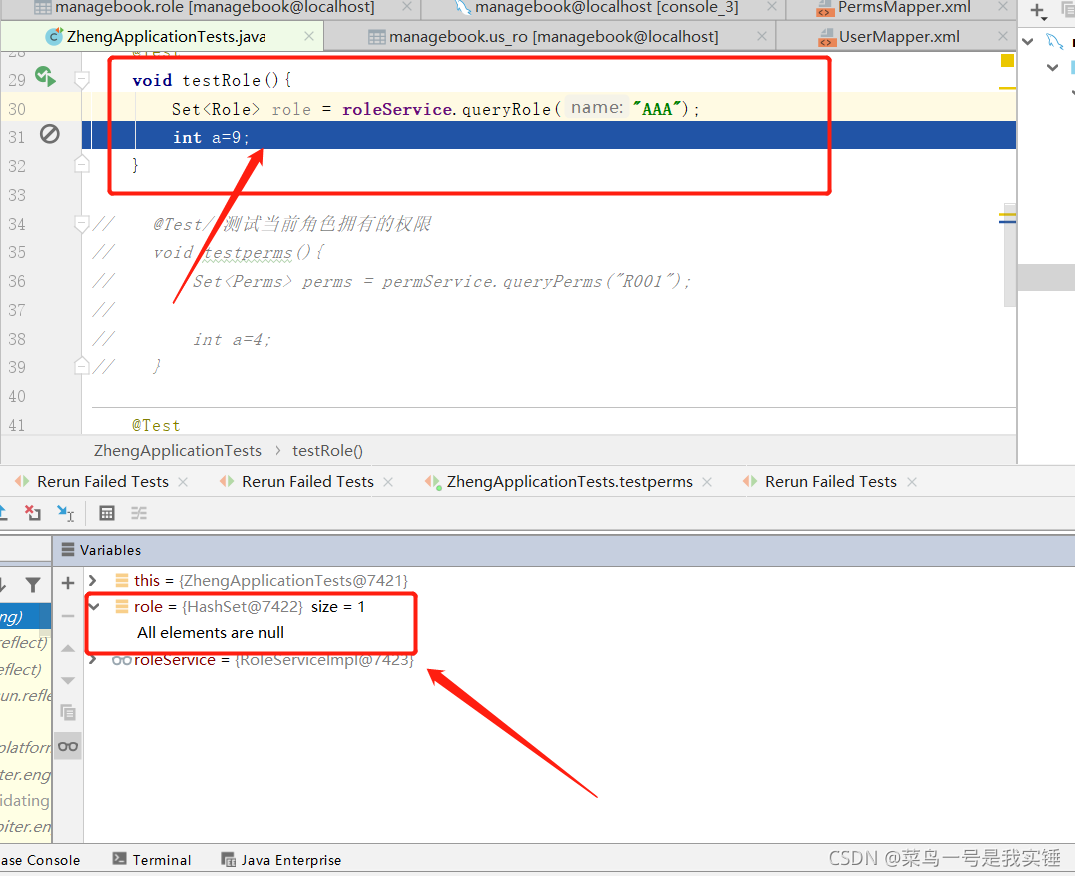Click the name: parameter hint on line 30
This screenshot has width=1075, height=876.
click(597, 108)
